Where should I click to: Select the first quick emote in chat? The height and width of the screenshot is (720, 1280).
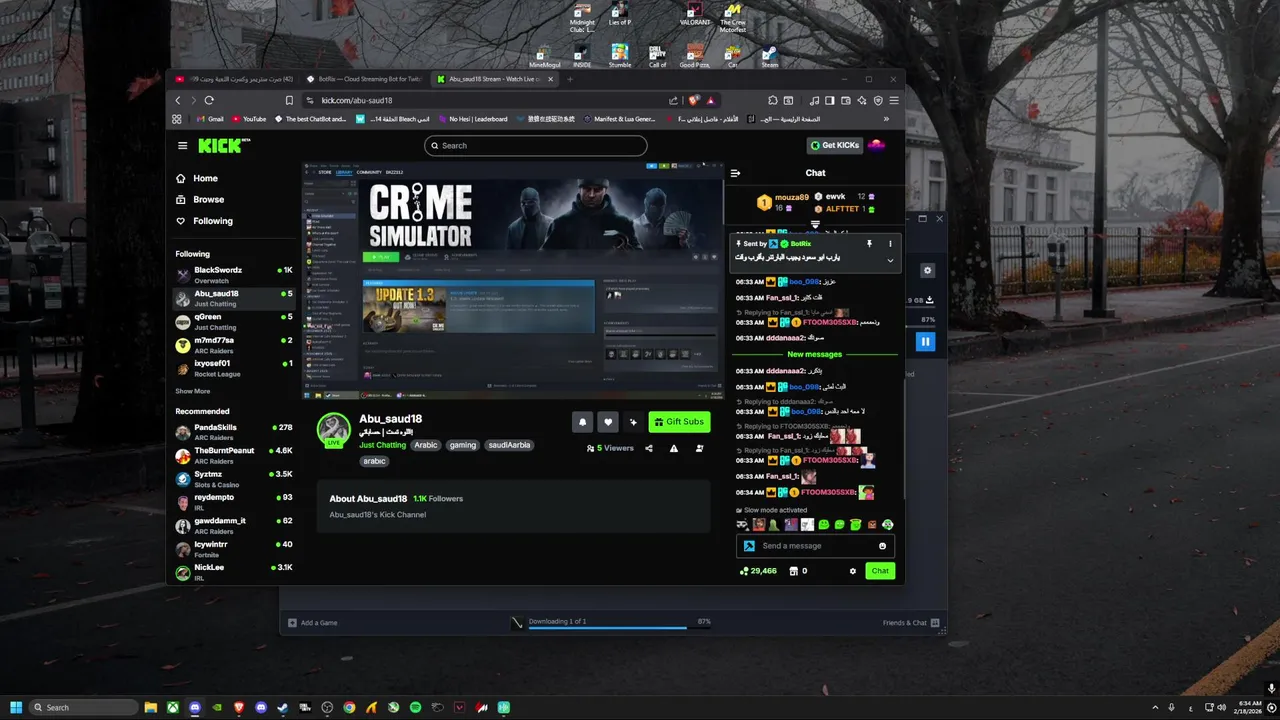(742, 525)
